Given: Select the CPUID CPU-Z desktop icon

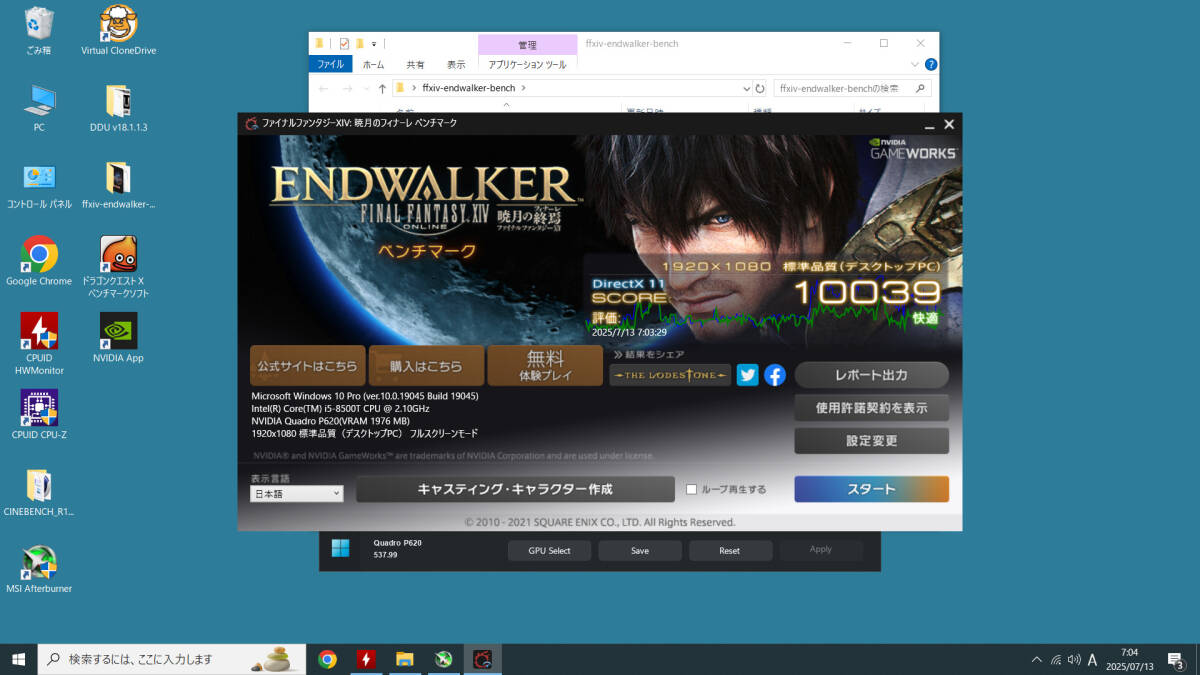Looking at the screenshot, I should (39, 415).
